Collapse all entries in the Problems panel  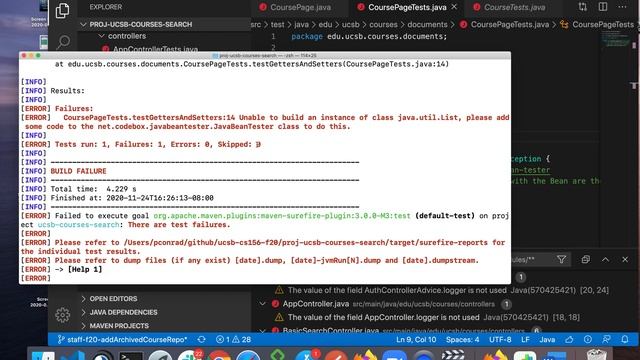[585, 260]
